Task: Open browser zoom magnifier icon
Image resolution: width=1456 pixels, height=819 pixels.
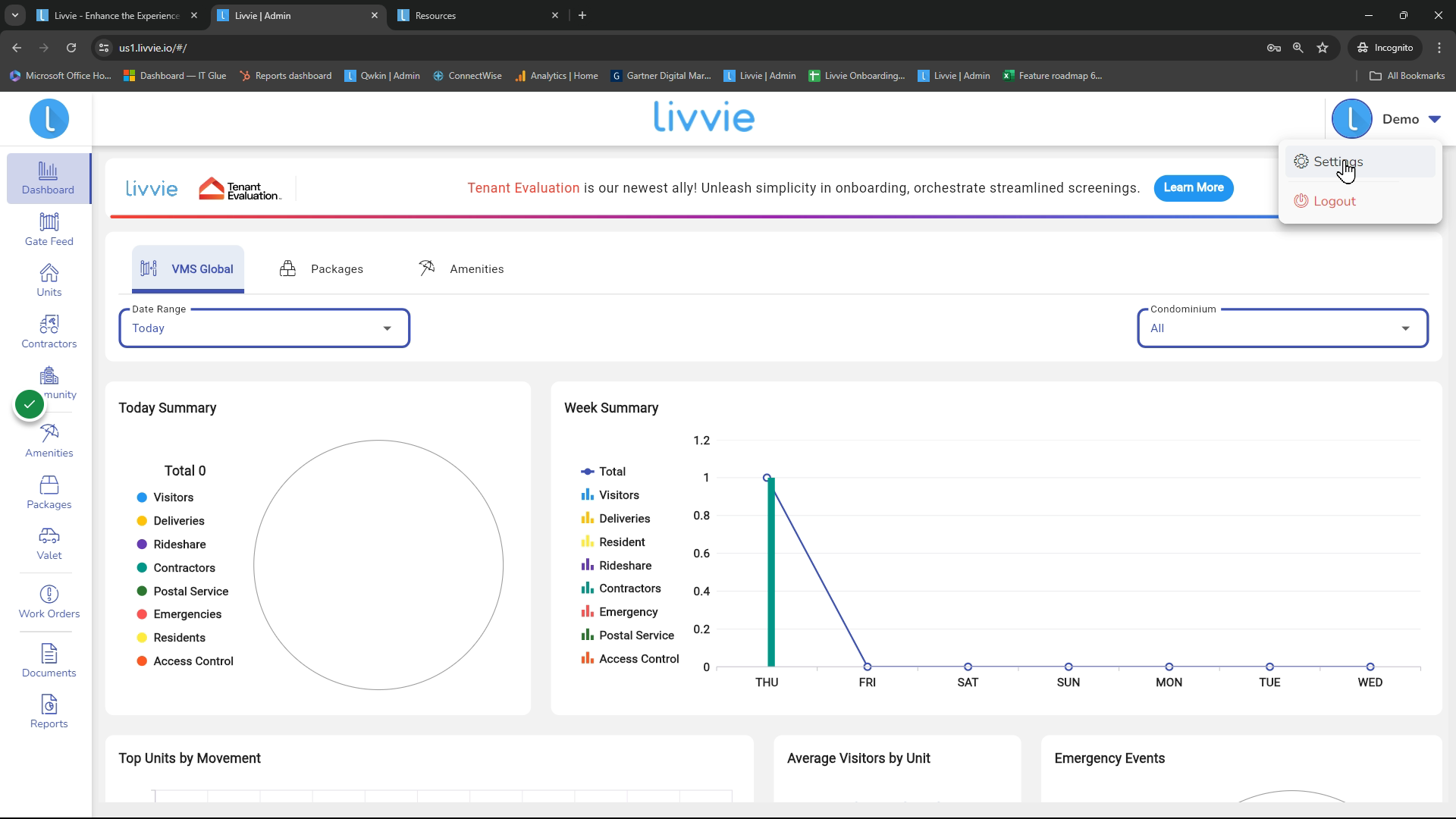Action: [1298, 48]
